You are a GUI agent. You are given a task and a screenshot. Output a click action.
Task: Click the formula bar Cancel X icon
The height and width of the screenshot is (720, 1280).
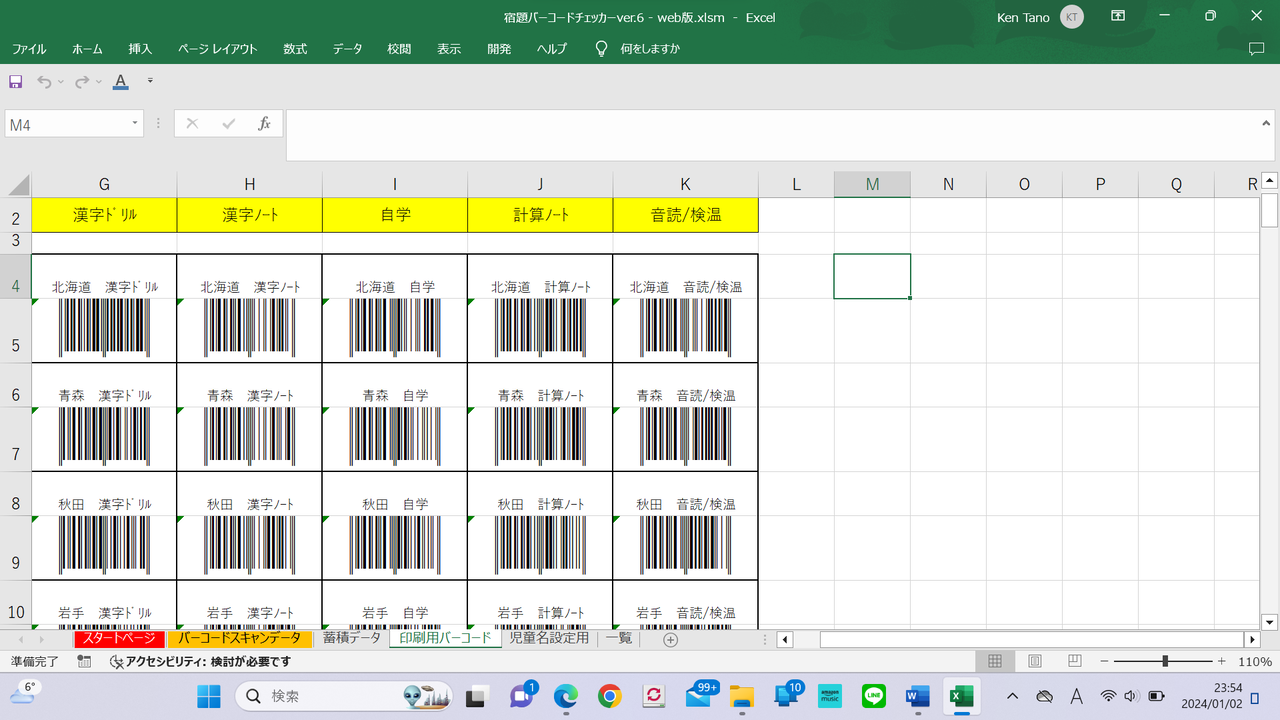(x=192, y=124)
